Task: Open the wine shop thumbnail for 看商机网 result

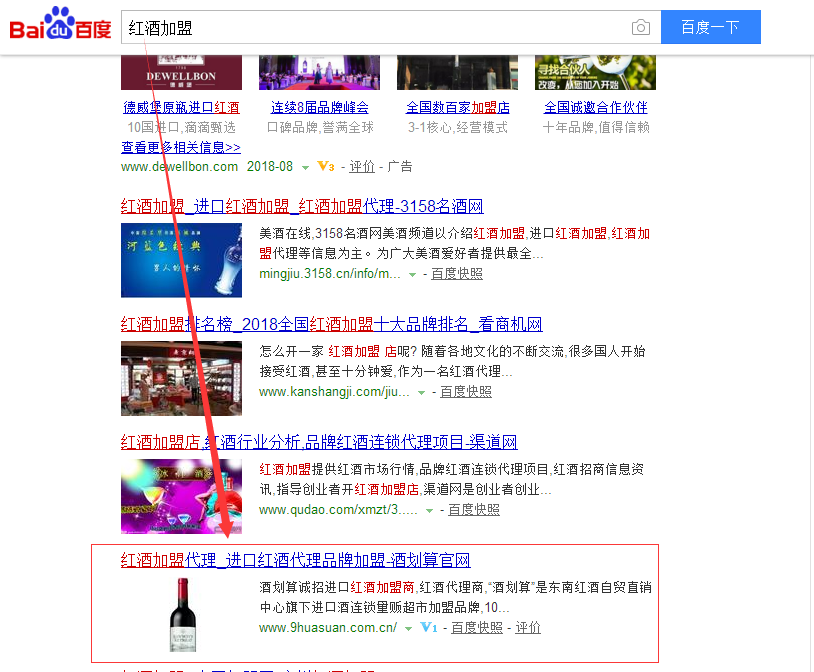Action: 181,378
